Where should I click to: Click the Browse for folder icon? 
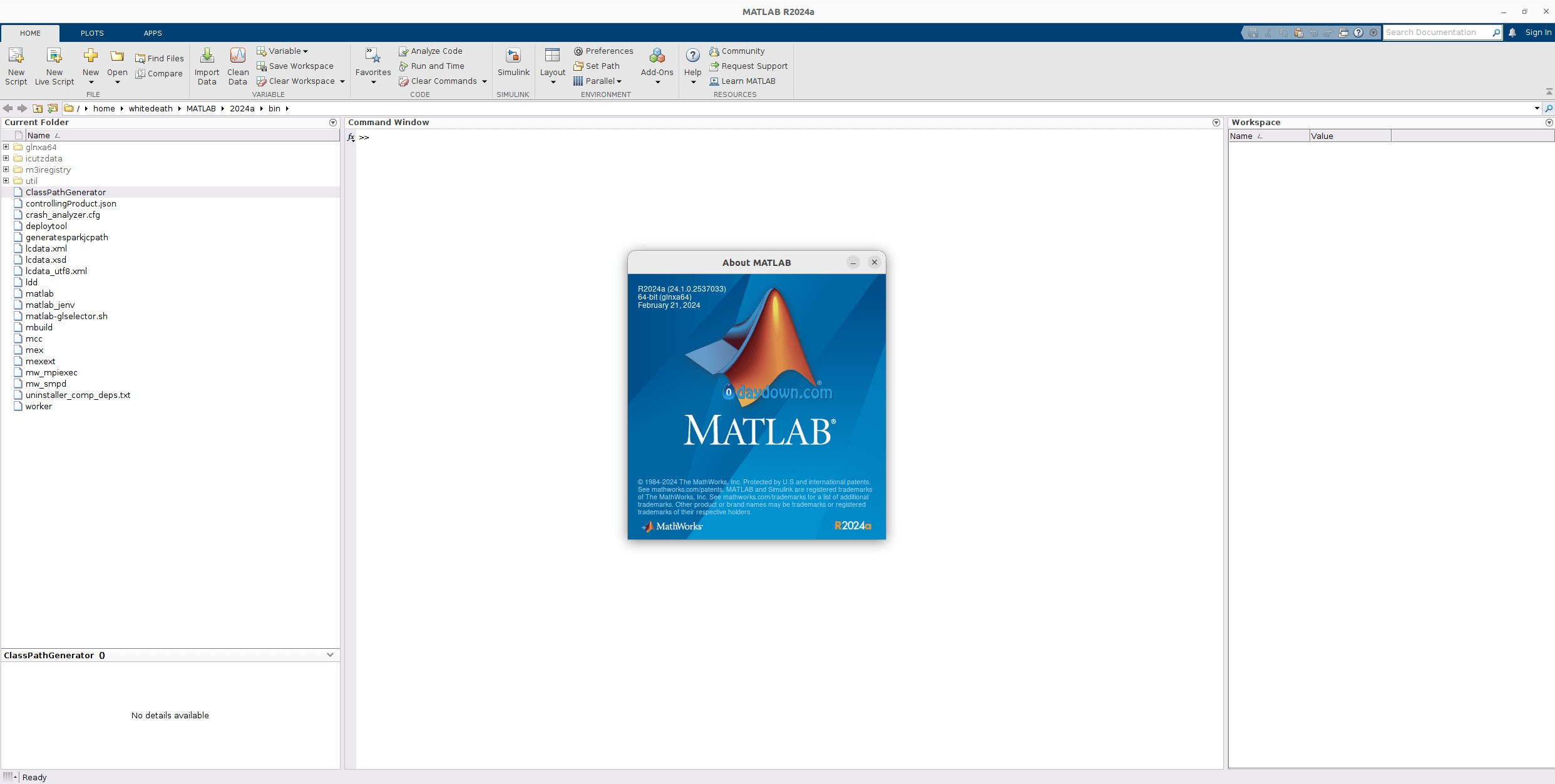[53, 108]
